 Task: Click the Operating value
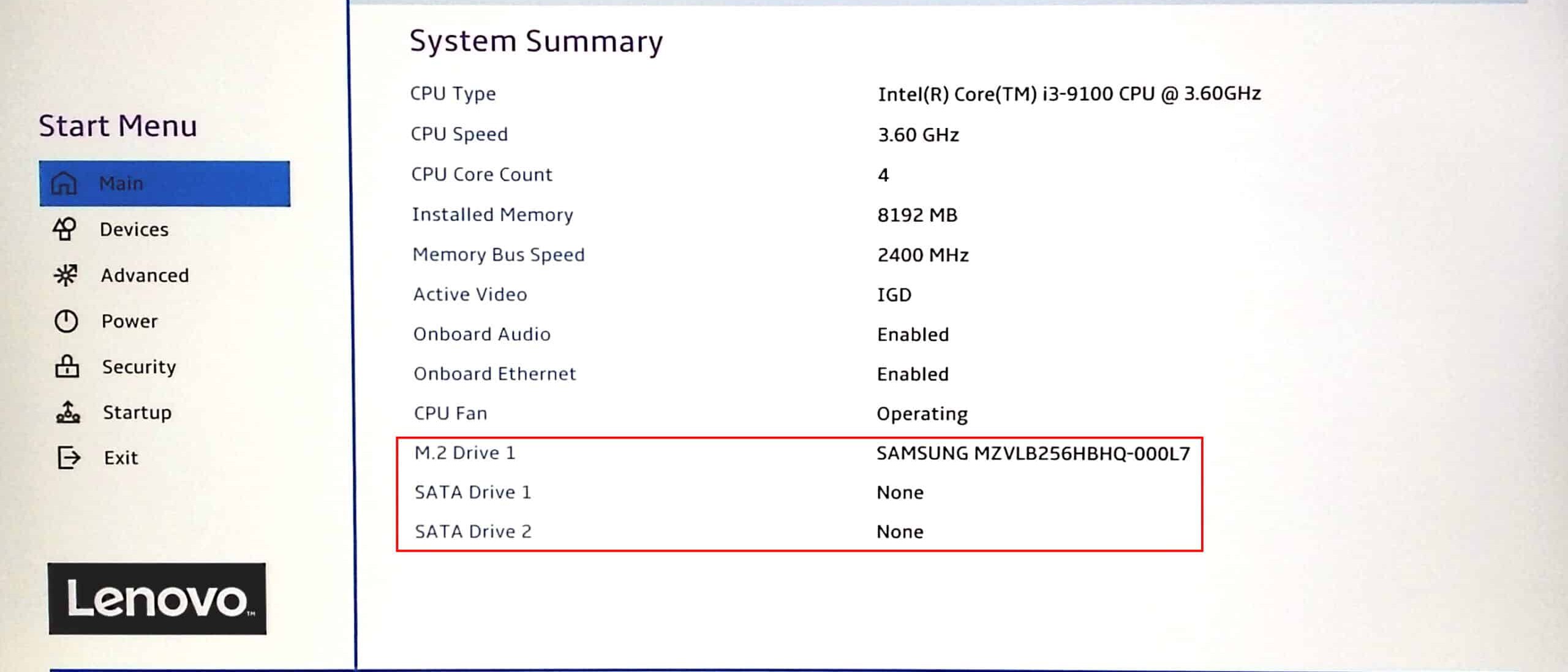[922, 415]
